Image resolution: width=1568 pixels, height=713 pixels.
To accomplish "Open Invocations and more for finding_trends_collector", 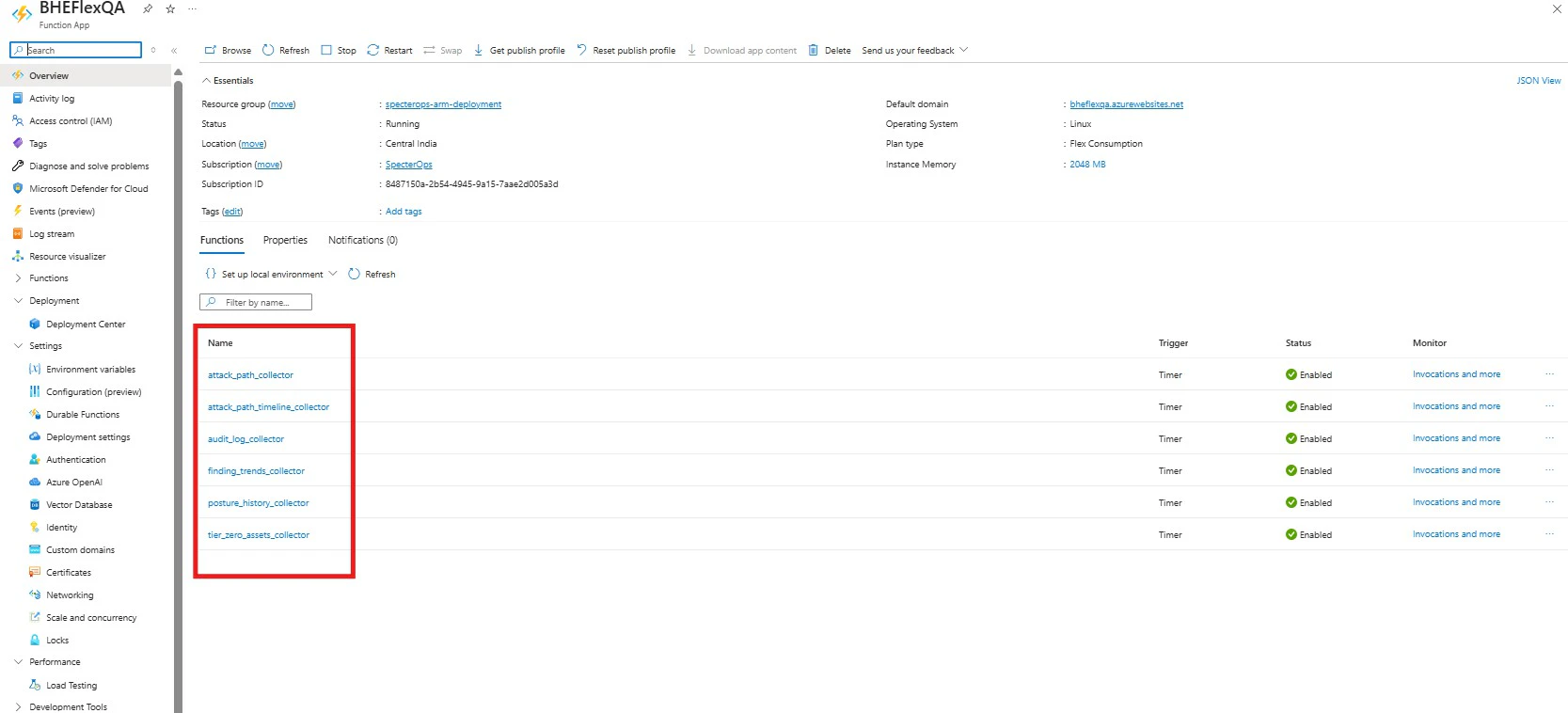I will click(1456, 470).
